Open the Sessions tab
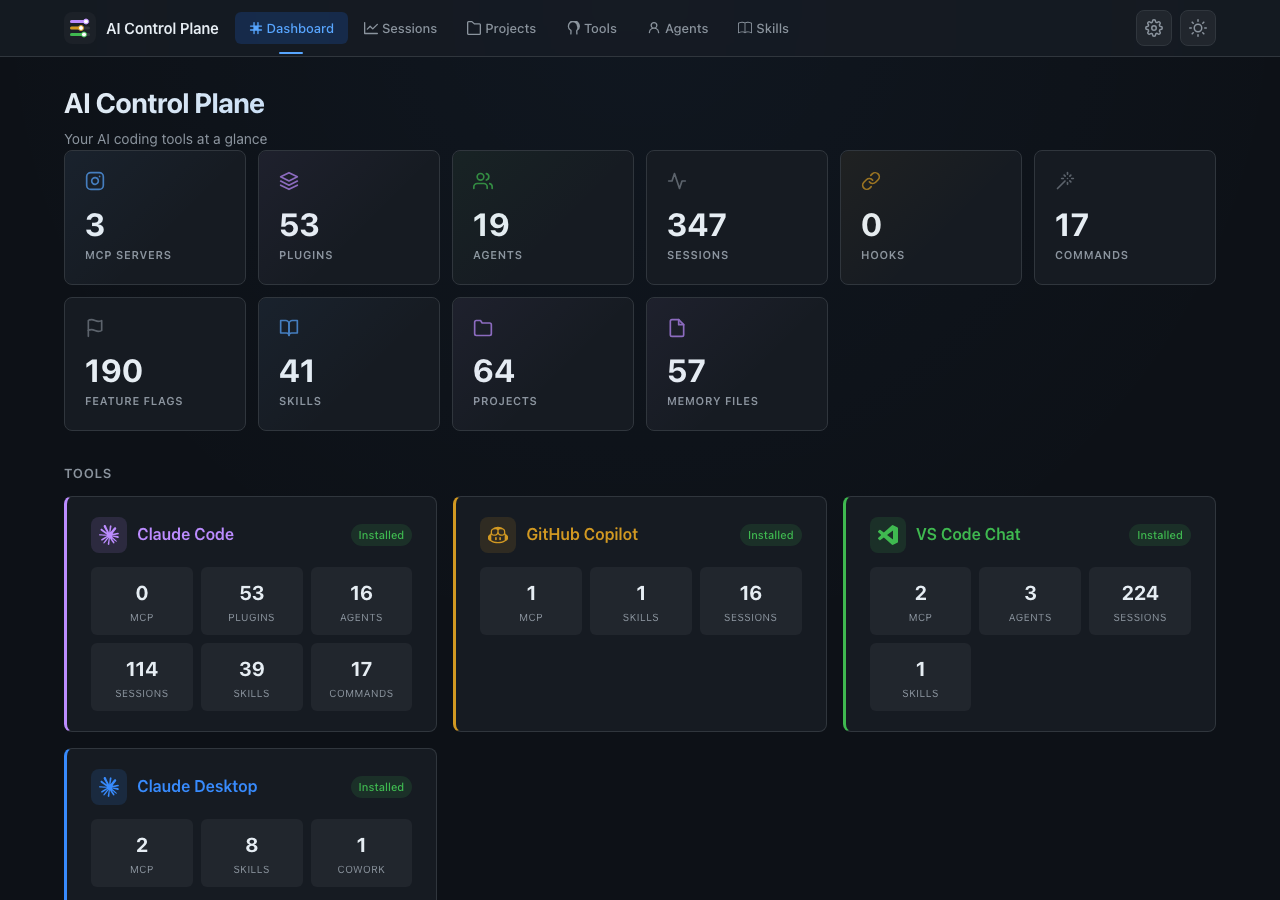 pyautogui.click(x=400, y=28)
